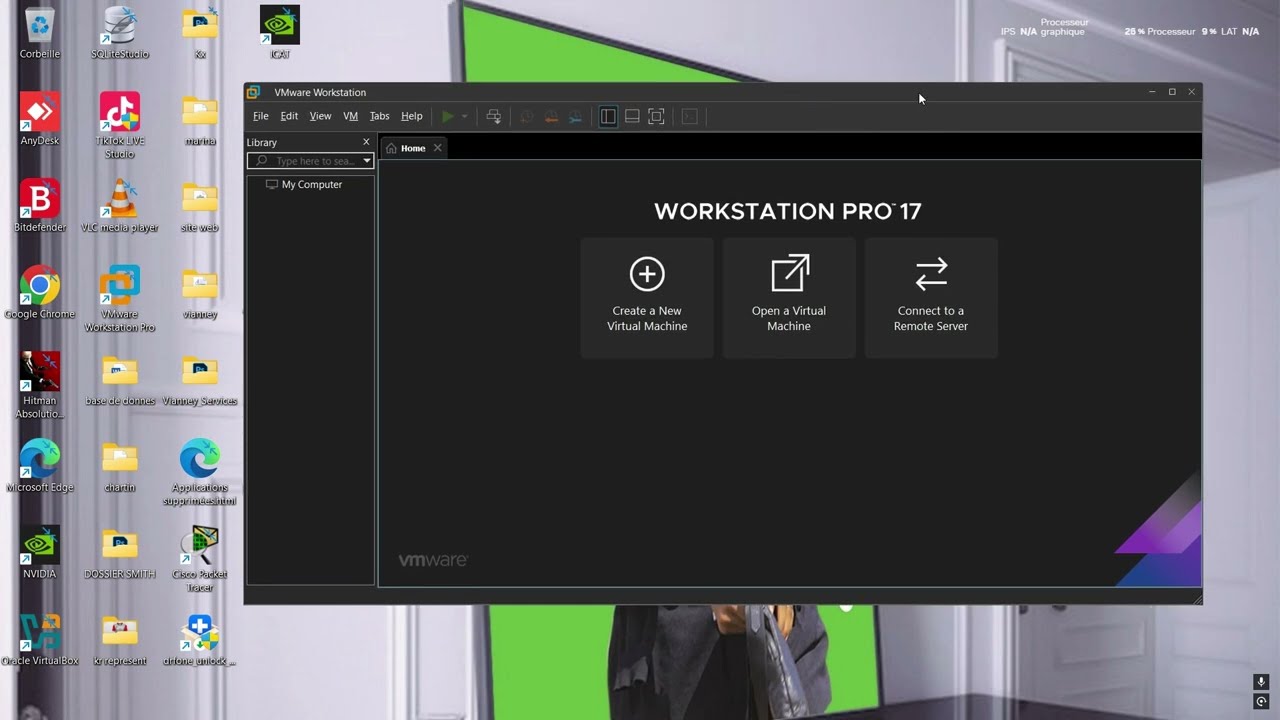The height and width of the screenshot is (720, 1280).
Task: Select Bitdefender desktop icon
Action: click(40, 206)
